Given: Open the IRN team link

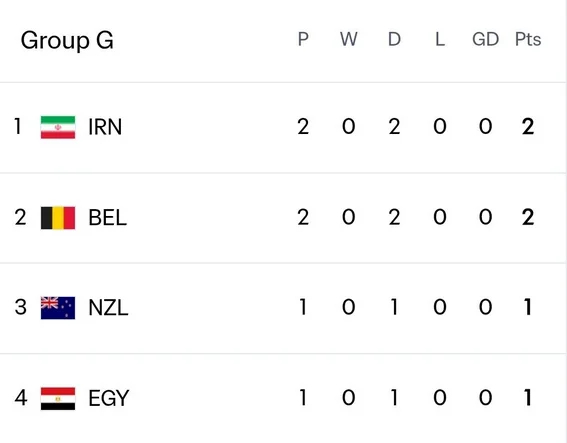Looking at the screenshot, I should coord(105,127).
